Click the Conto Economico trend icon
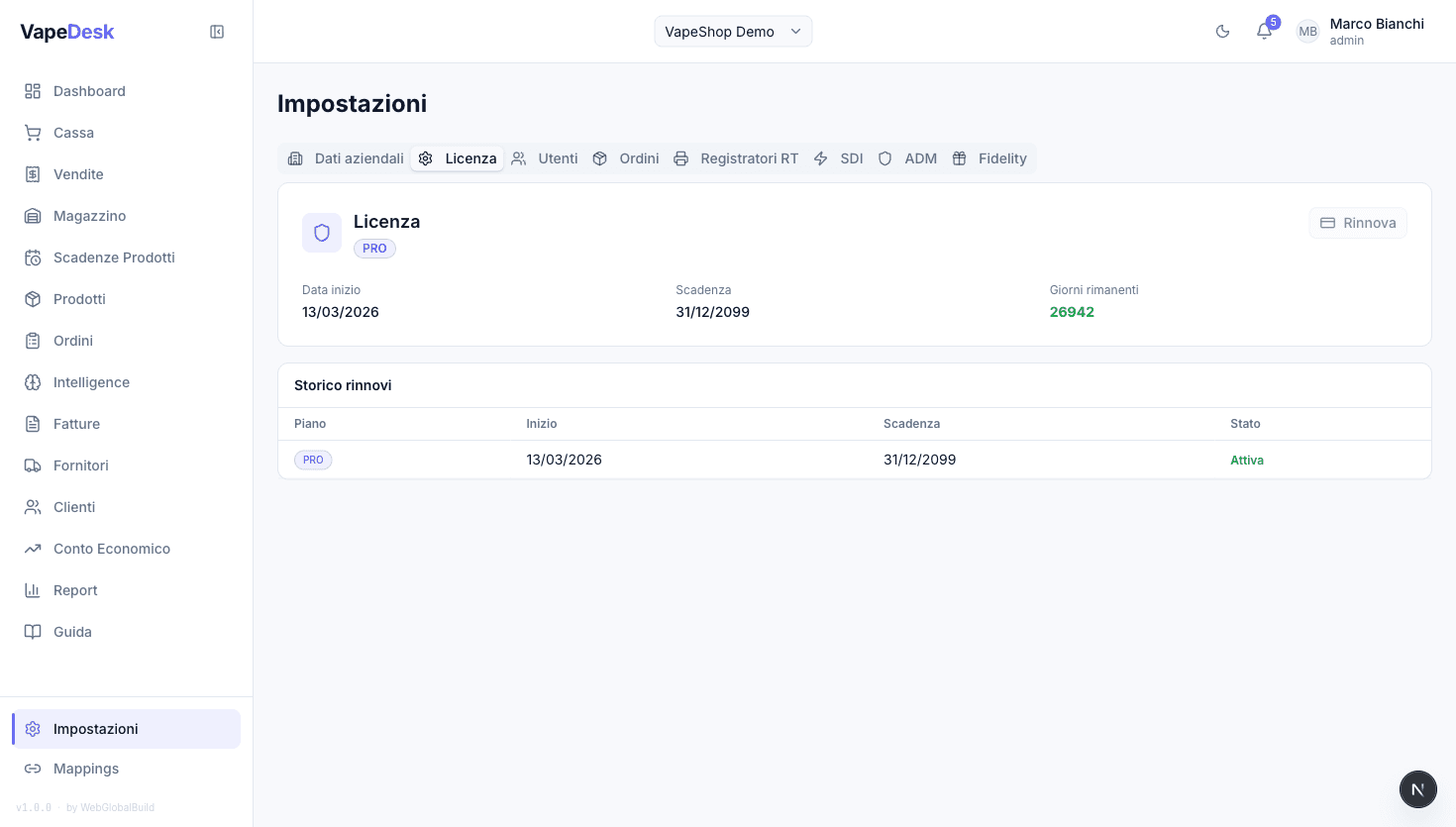 (x=33, y=549)
